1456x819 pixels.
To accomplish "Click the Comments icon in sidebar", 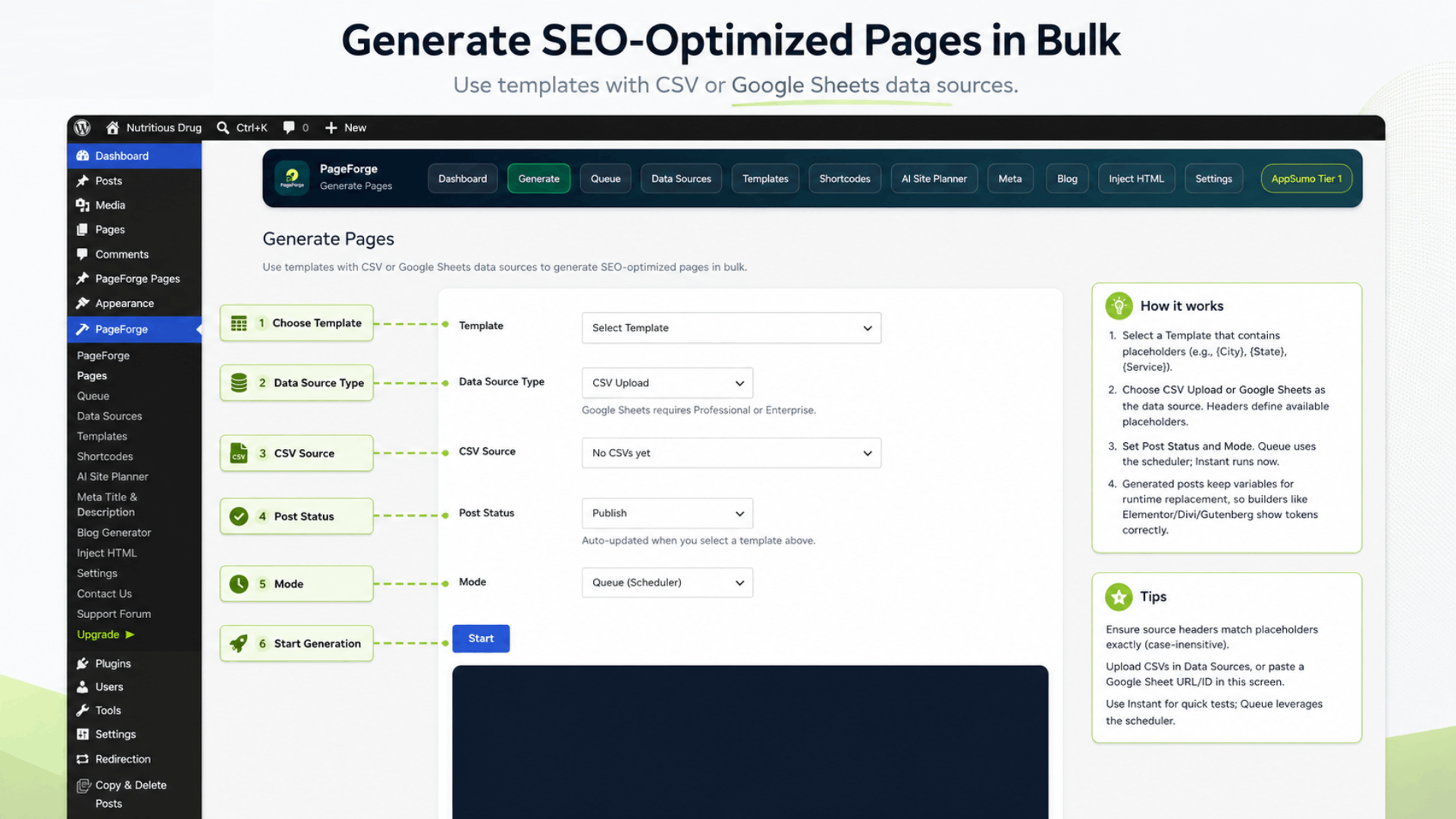I will coord(83,254).
